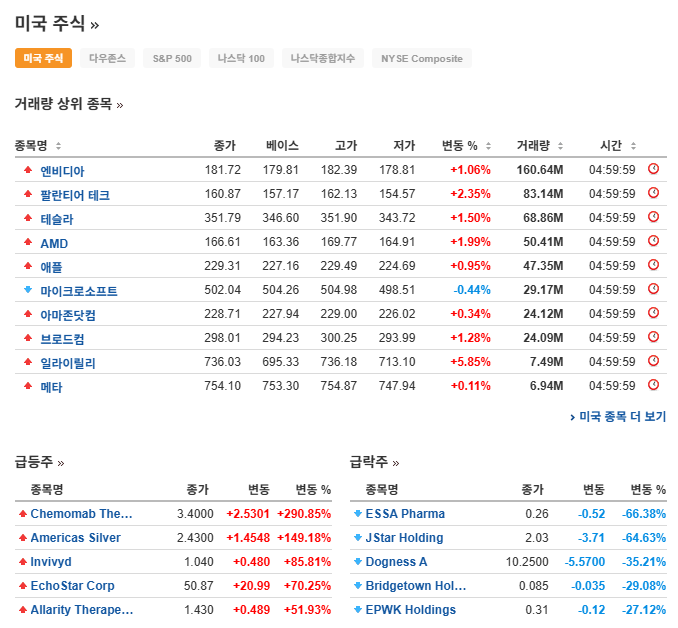678x628 pixels.
Task: Open the 팔란티어 테크 stock link
Action: [75, 195]
